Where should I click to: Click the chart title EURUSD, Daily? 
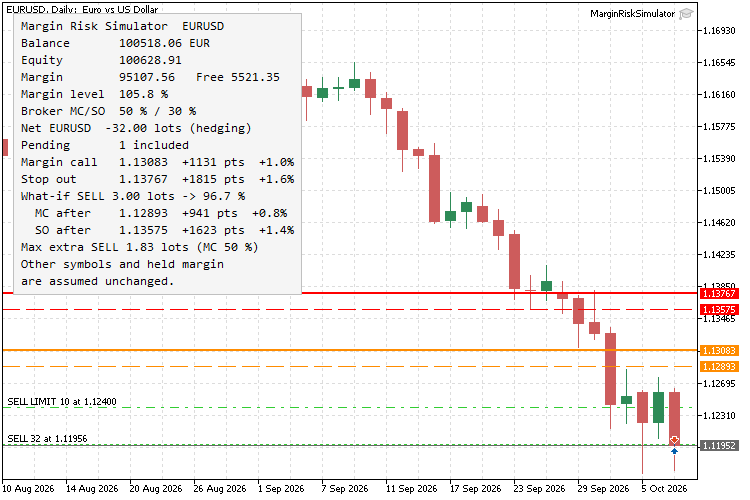coord(82,9)
